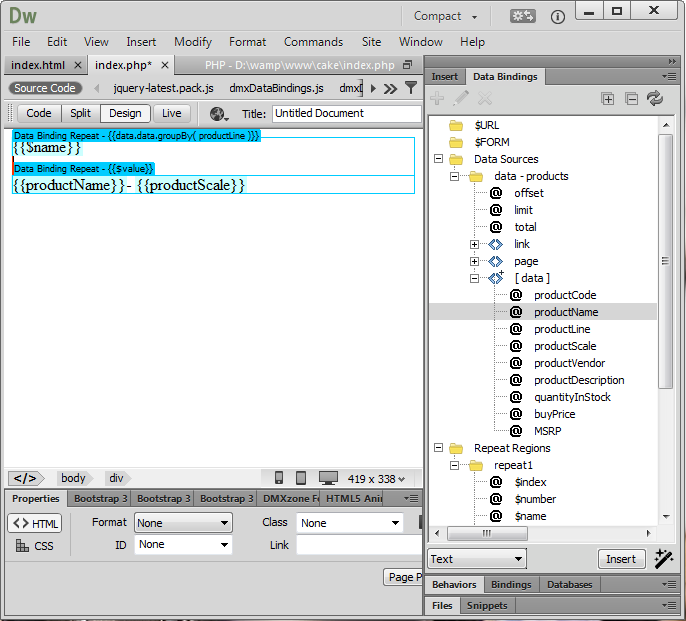Open jquery-latest.pack.js related file

(x=163, y=88)
